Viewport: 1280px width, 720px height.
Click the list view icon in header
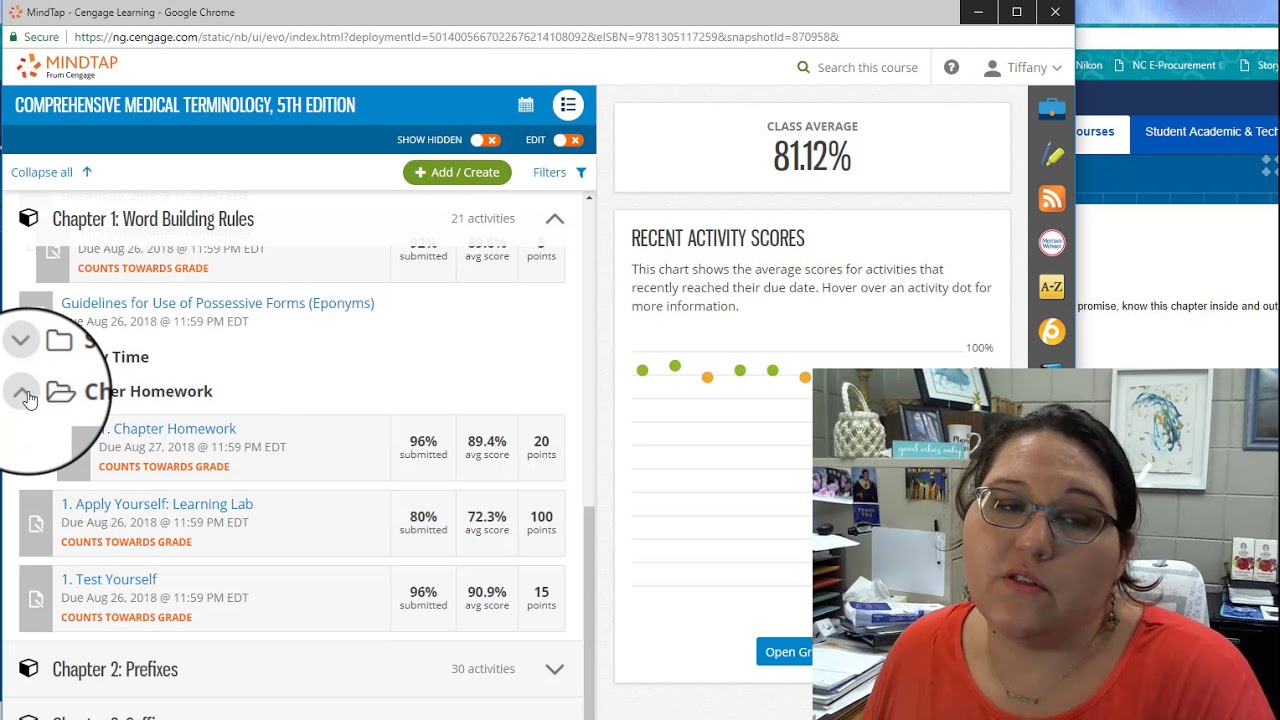click(568, 105)
